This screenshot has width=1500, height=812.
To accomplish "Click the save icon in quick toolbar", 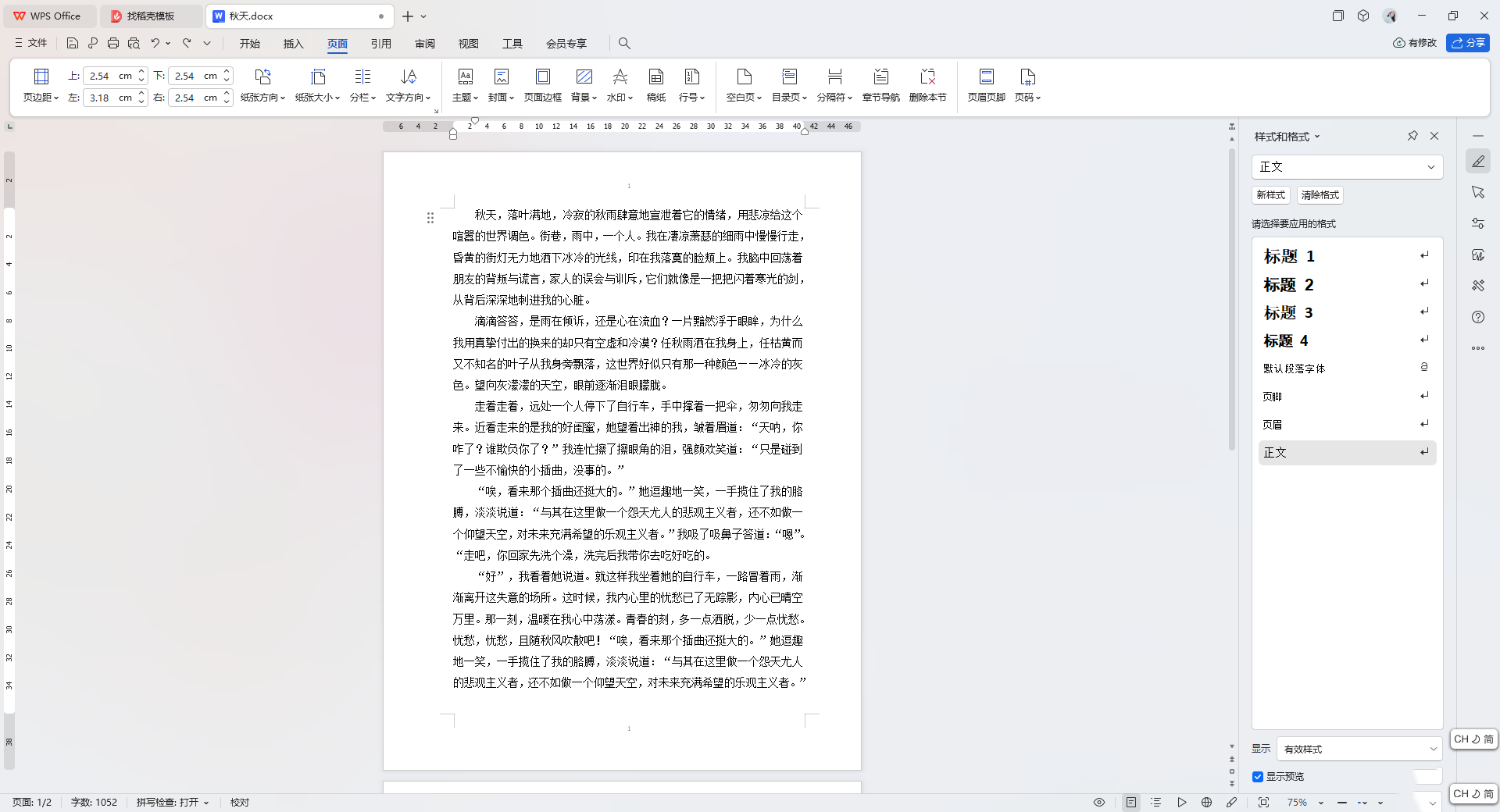I will (73, 43).
